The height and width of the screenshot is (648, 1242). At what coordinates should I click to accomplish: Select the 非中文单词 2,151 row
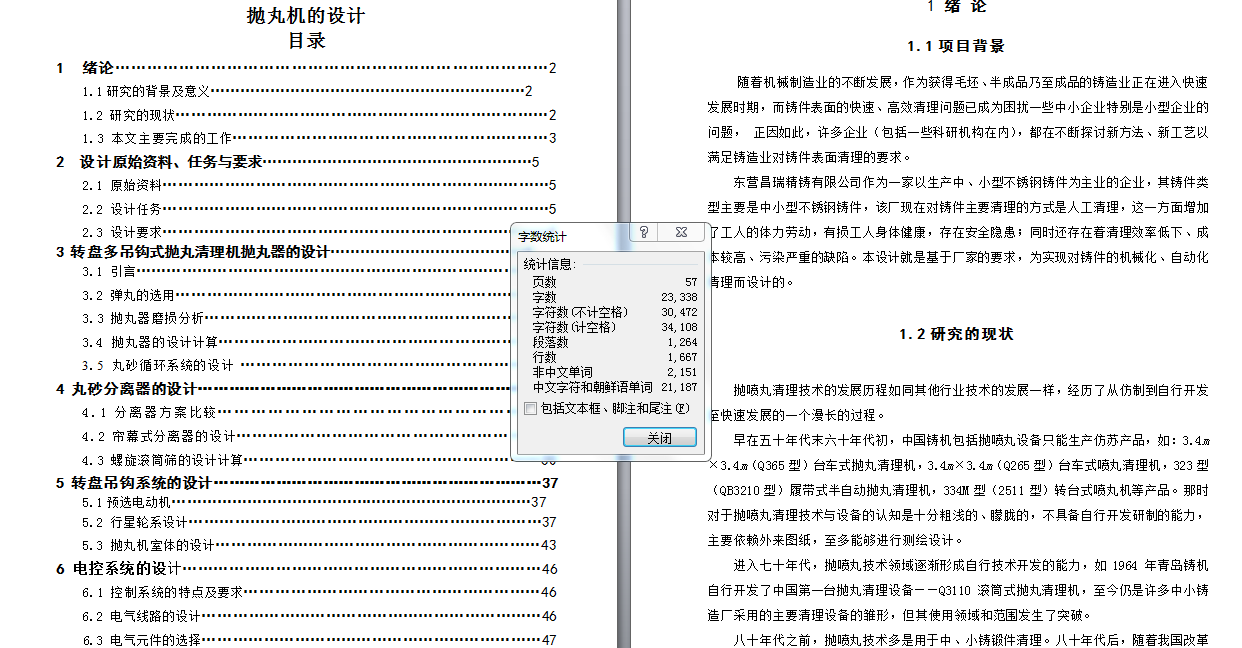point(614,372)
